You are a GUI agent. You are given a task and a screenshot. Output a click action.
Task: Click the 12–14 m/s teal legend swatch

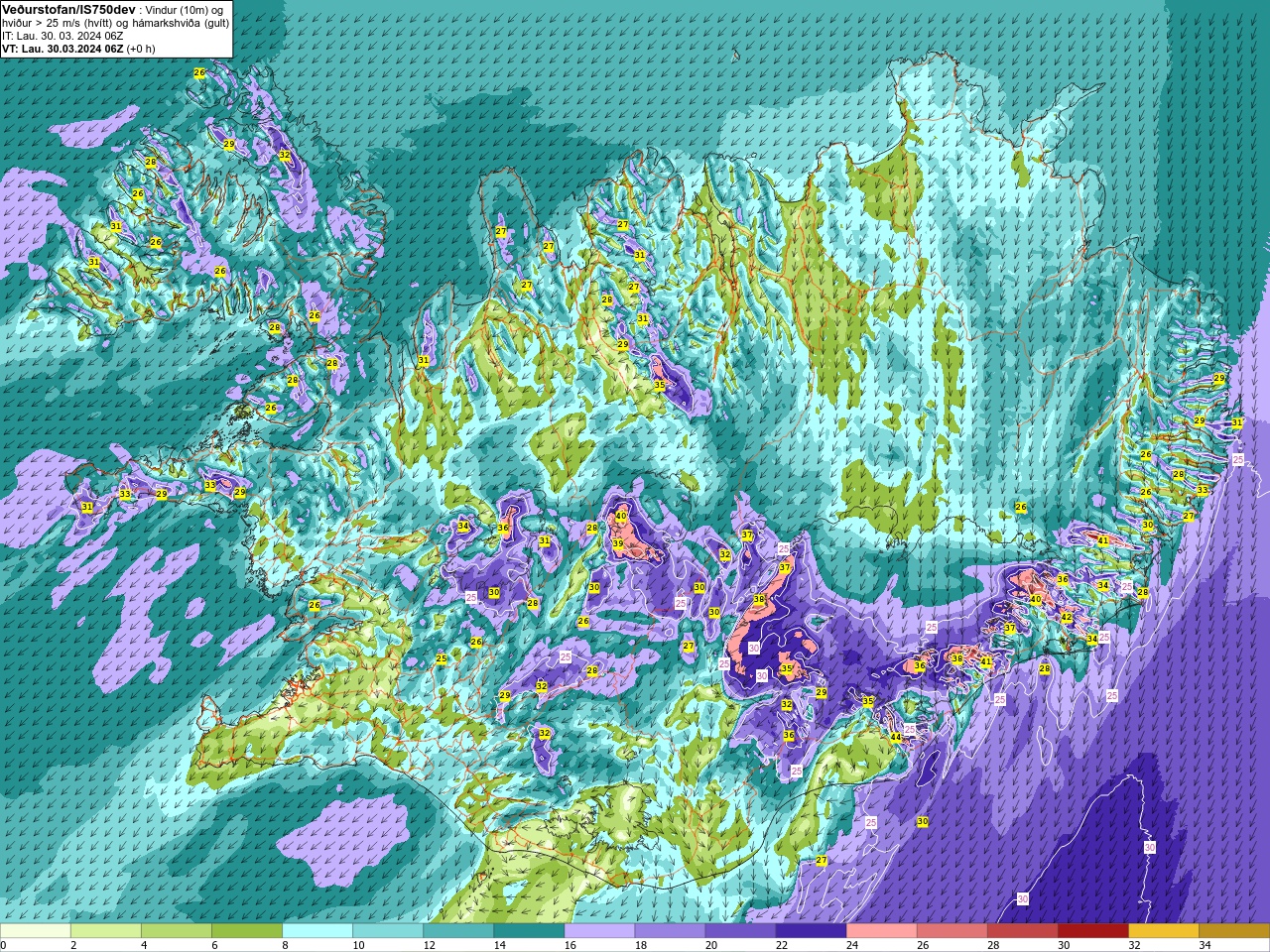point(458,931)
